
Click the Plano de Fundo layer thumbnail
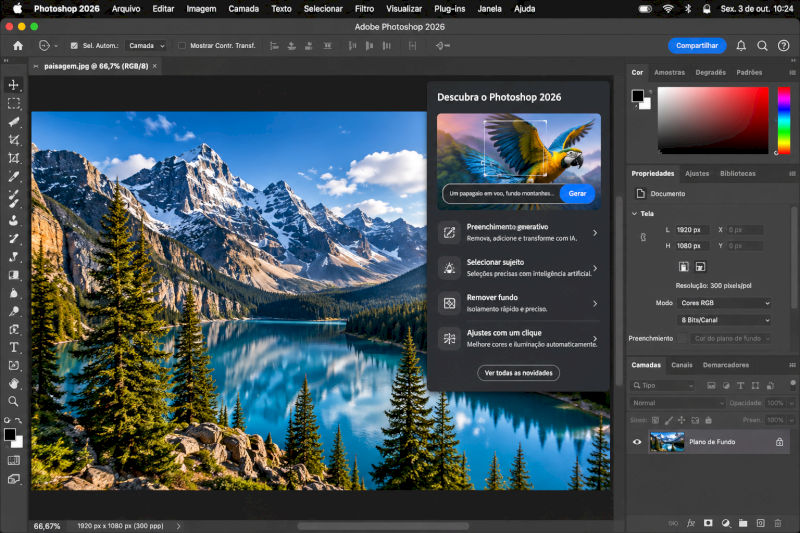coord(667,442)
